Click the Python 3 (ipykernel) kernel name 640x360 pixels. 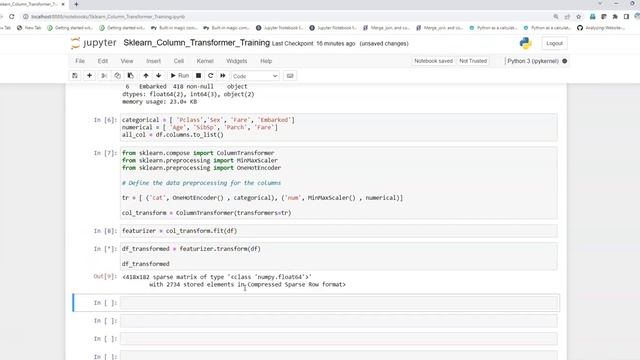point(533,61)
